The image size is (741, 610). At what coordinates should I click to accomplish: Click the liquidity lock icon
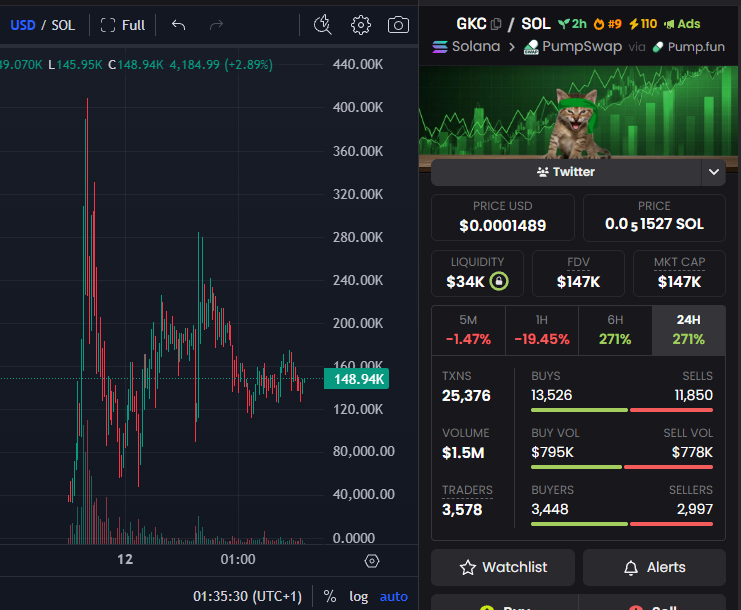coord(499,281)
